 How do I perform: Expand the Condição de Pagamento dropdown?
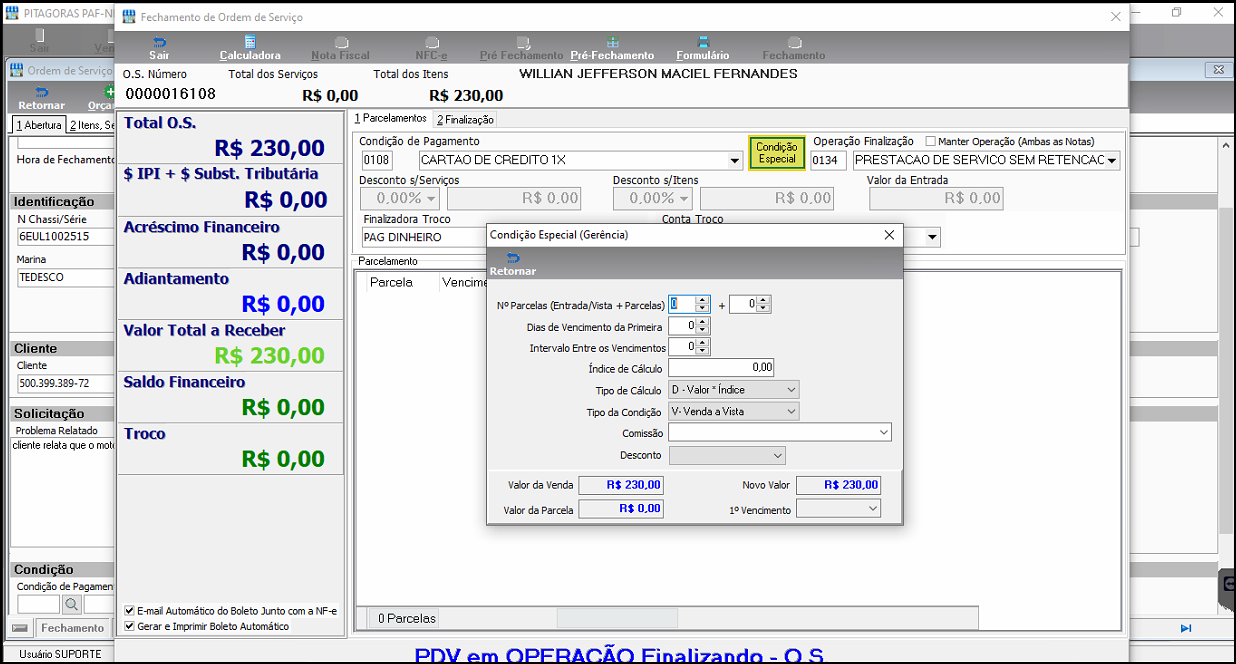click(x=736, y=161)
